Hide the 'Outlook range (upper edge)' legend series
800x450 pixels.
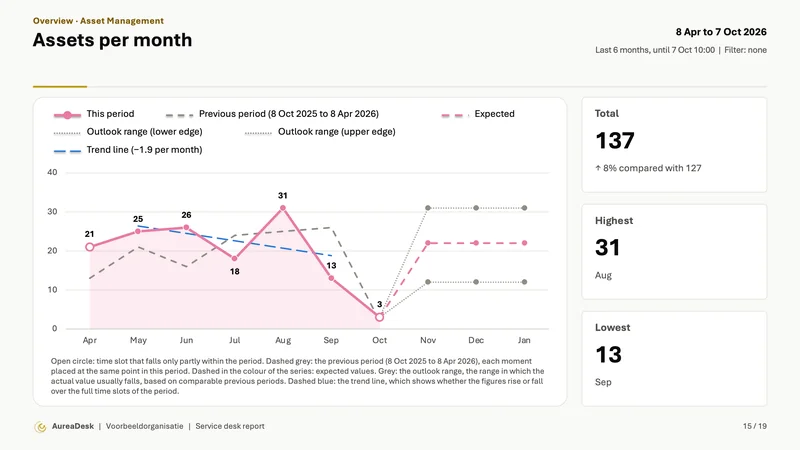pyautogui.click(x=320, y=132)
